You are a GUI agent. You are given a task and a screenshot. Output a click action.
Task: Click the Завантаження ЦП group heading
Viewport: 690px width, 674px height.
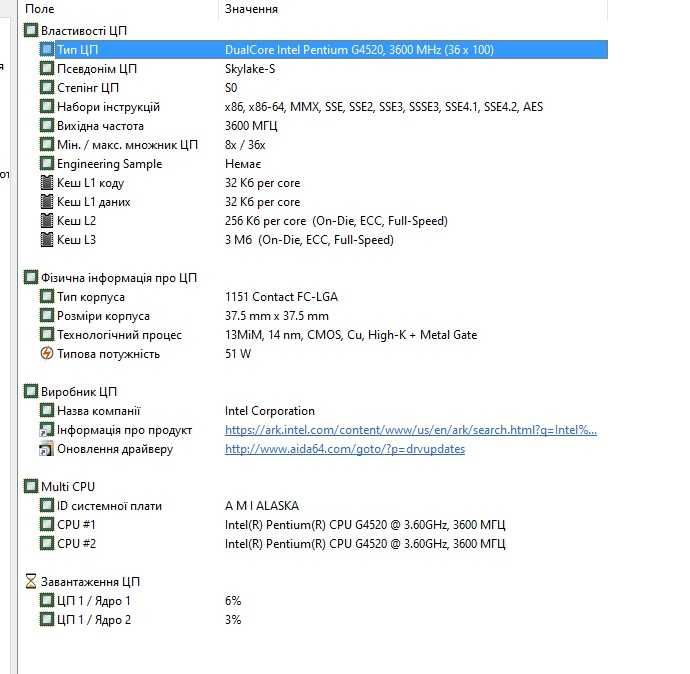pos(90,582)
